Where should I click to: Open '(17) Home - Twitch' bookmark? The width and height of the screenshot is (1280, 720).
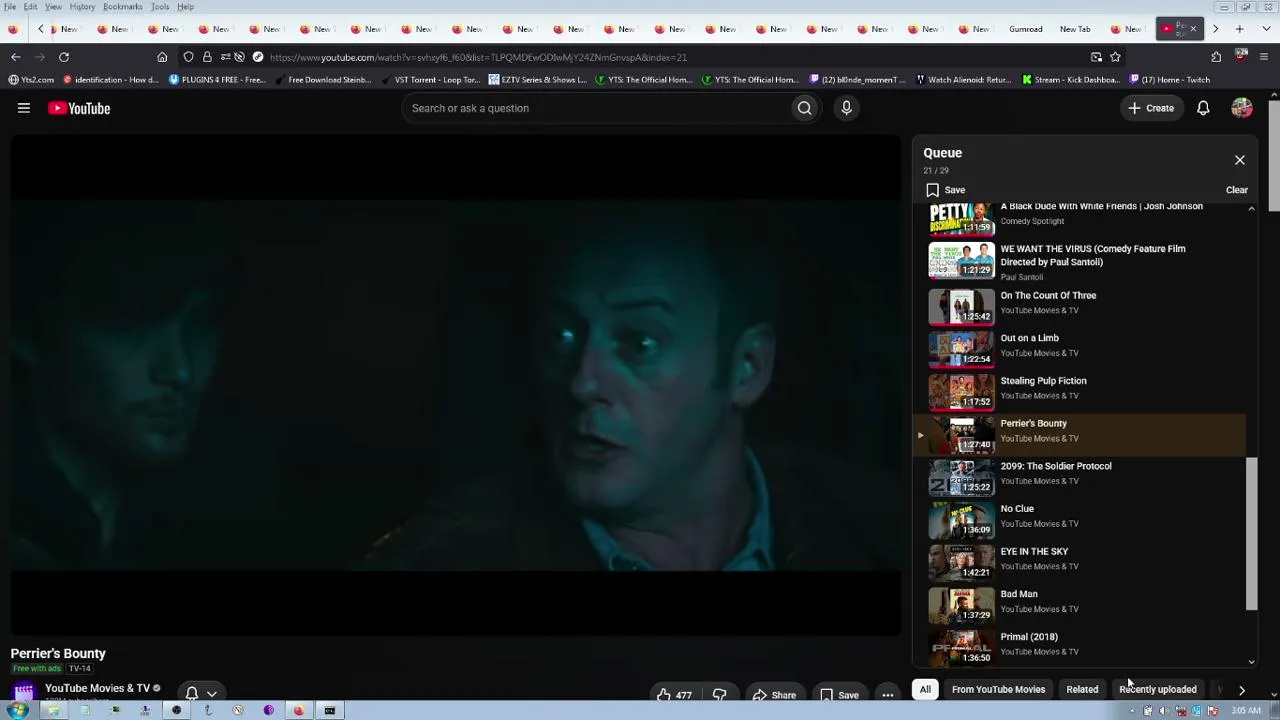1168,80
